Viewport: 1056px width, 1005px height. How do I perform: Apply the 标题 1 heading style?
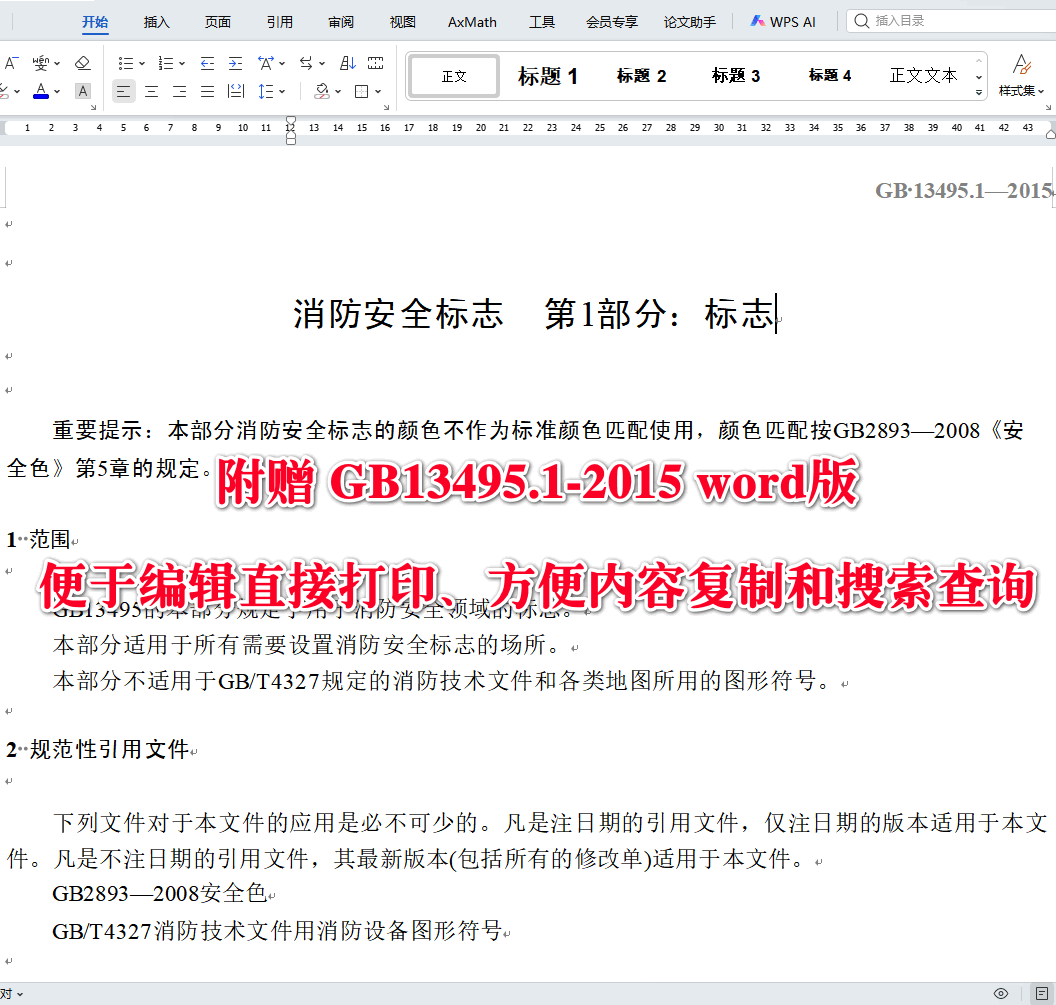tap(547, 75)
